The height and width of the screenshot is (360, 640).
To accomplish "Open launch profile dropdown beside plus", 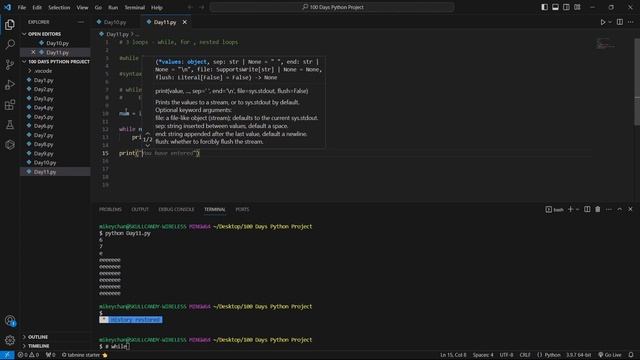I will click(x=578, y=209).
